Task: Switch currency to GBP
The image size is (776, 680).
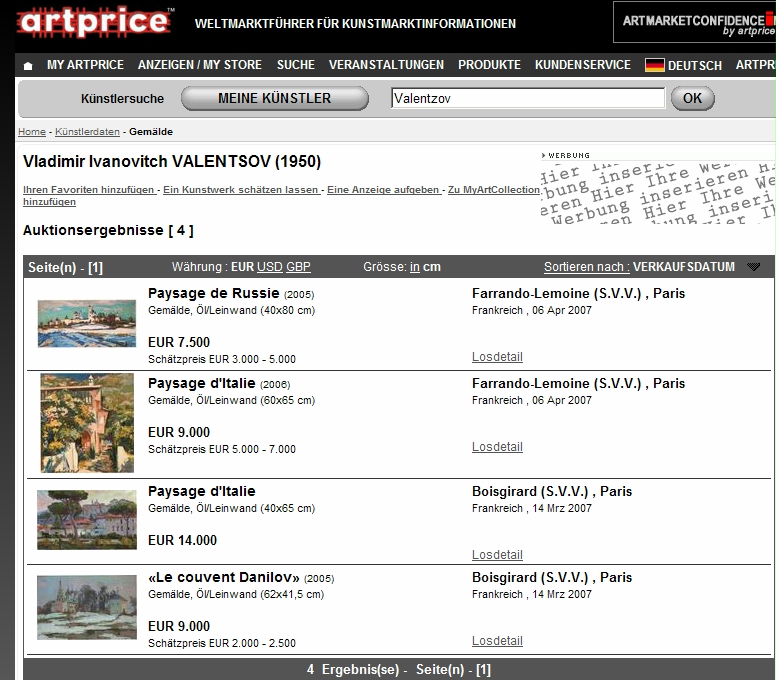Action: [298, 267]
